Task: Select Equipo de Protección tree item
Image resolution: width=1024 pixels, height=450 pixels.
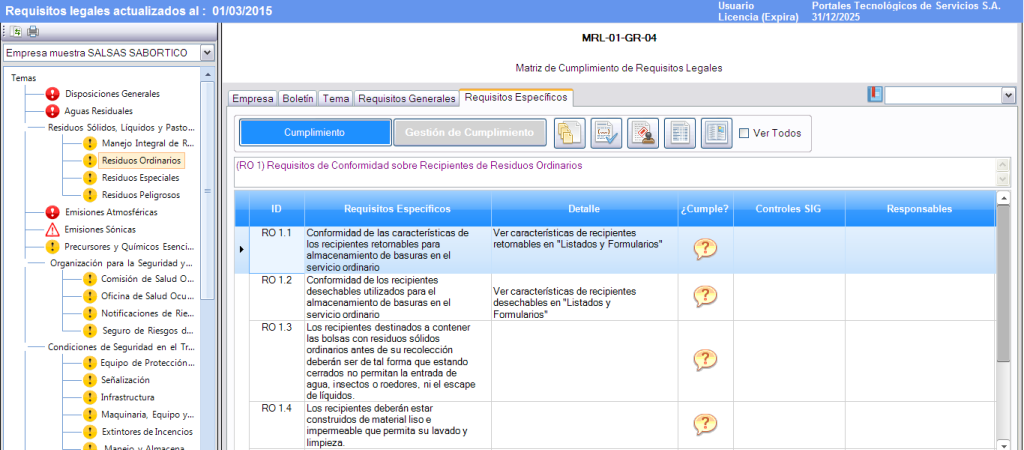Action: point(148,363)
